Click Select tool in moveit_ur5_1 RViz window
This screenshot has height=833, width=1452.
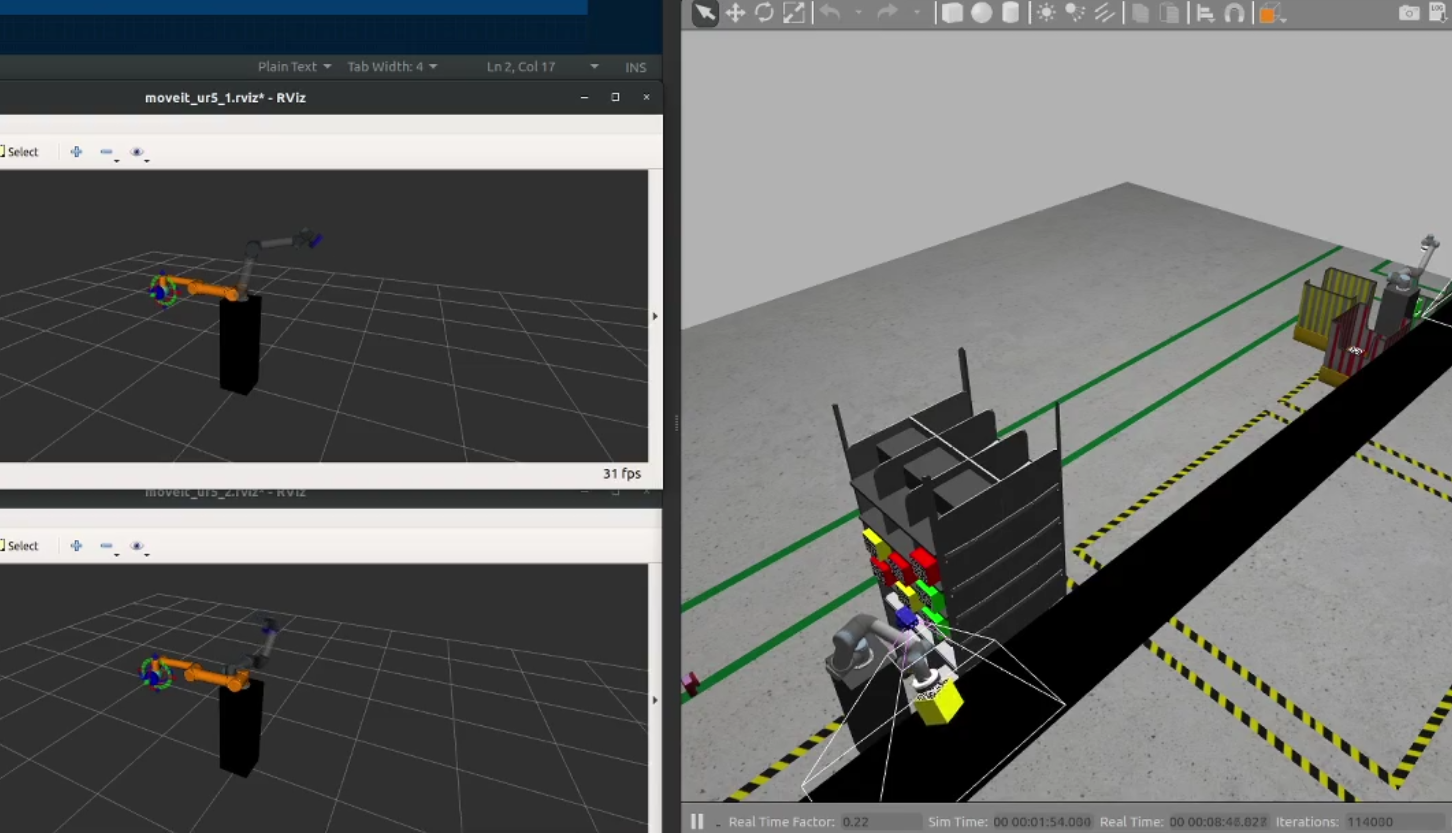pos(20,152)
